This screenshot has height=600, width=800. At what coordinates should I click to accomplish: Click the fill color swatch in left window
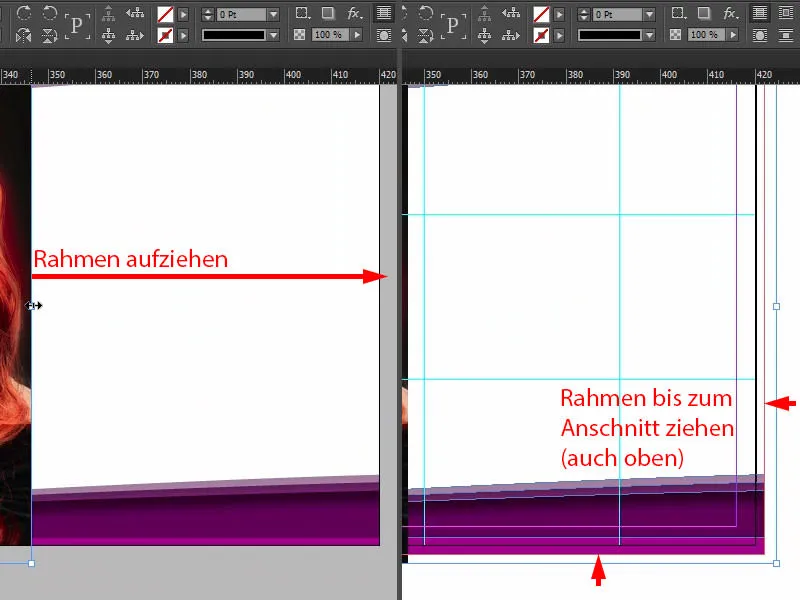pyautogui.click(x=165, y=14)
